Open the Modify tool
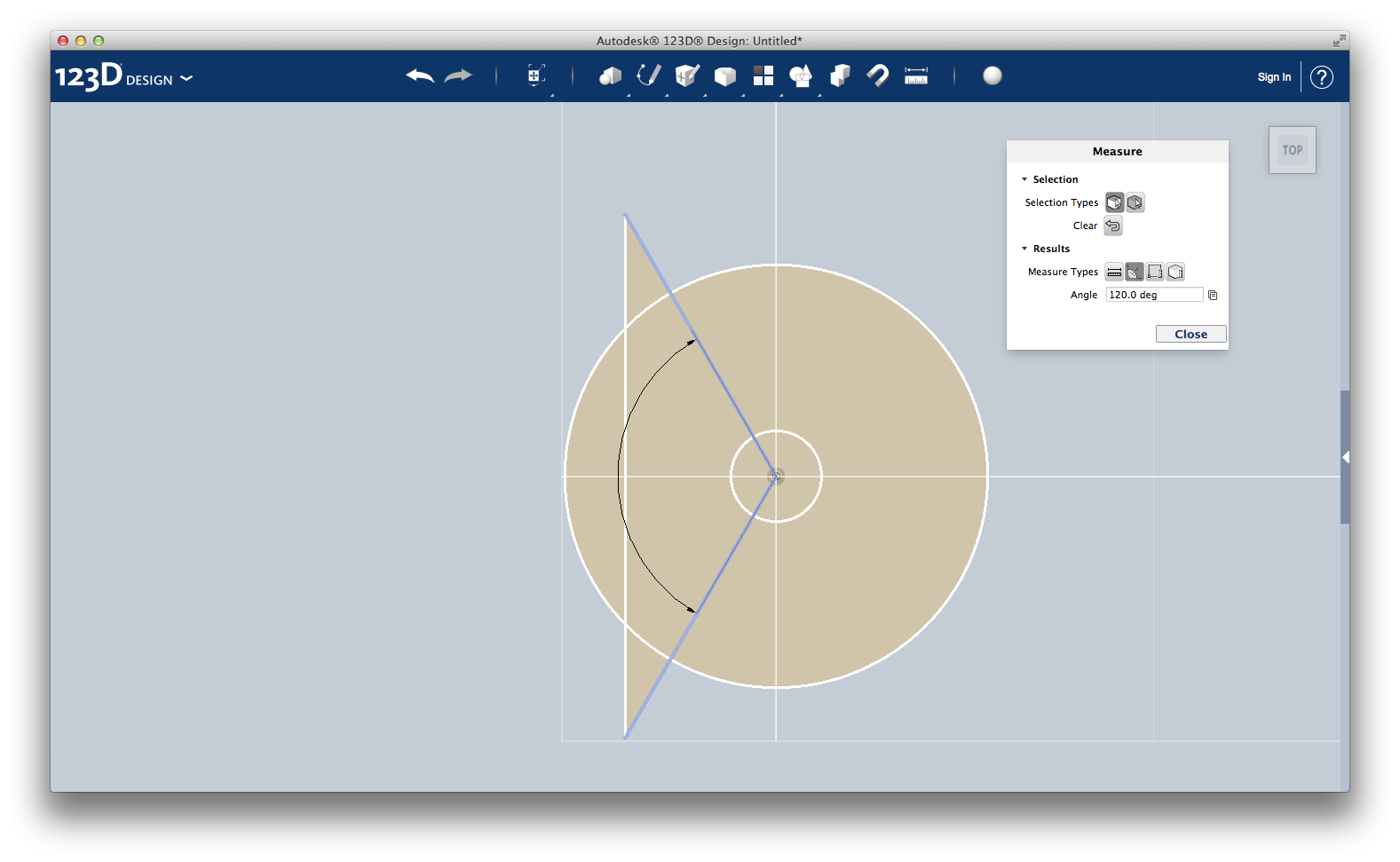The image size is (1400, 862). [x=725, y=76]
